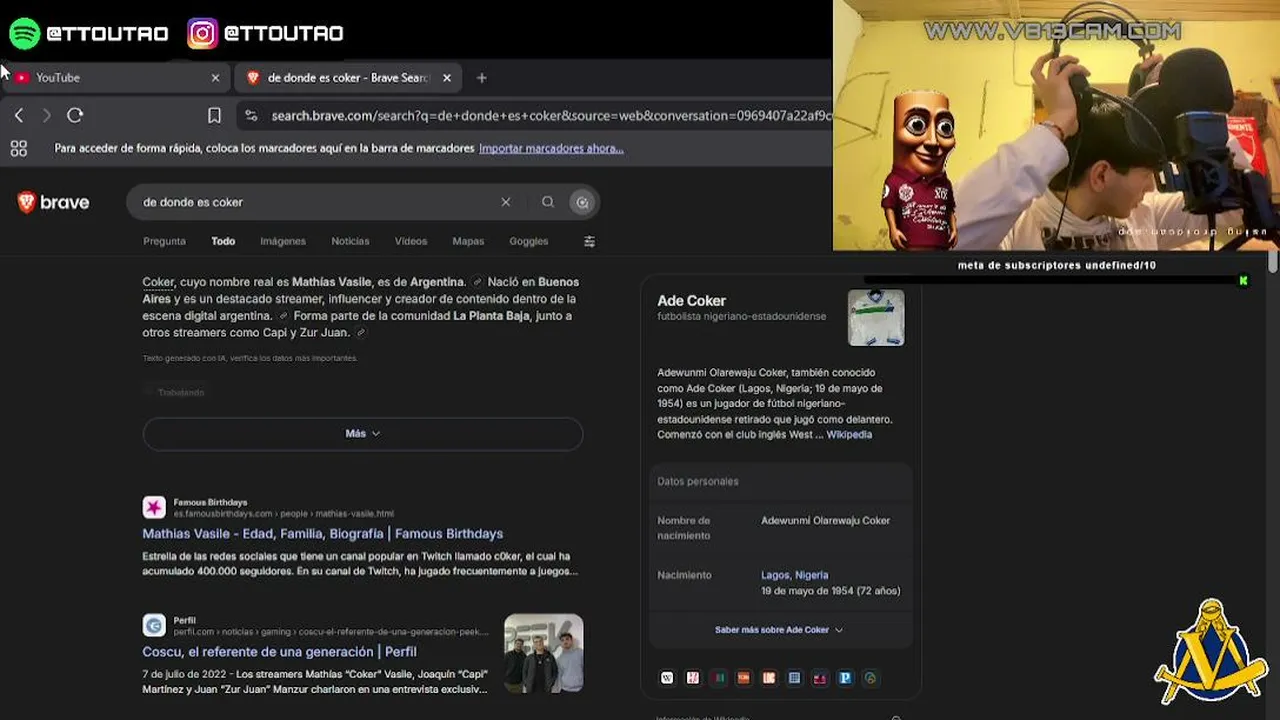Viewport: 1280px width, 720px height.
Task: Click the 'Datos personales' heading
Action: [698, 482]
